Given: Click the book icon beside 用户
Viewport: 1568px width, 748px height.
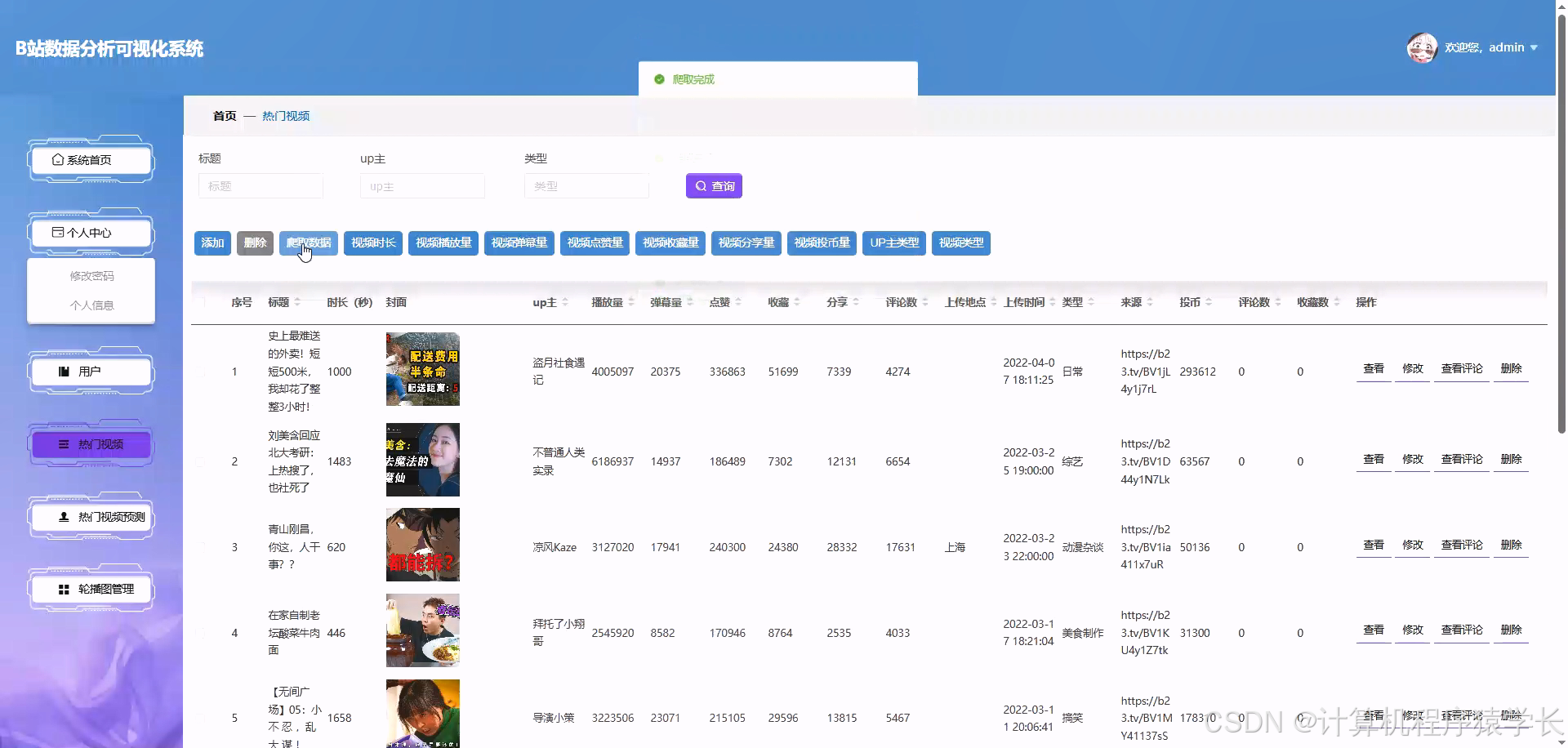Looking at the screenshot, I should tap(64, 372).
